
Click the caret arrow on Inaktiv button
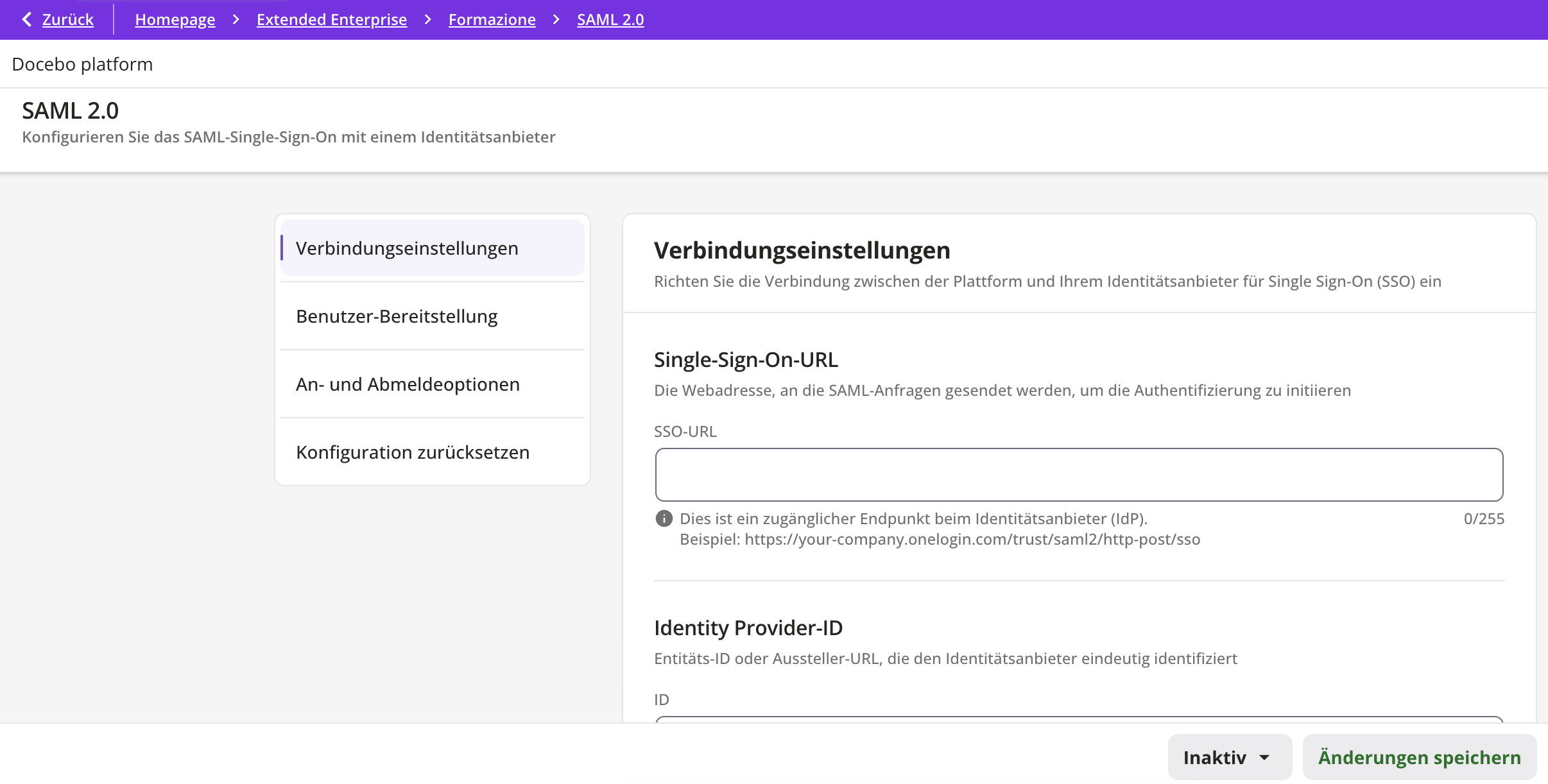click(x=1264, y=758)
